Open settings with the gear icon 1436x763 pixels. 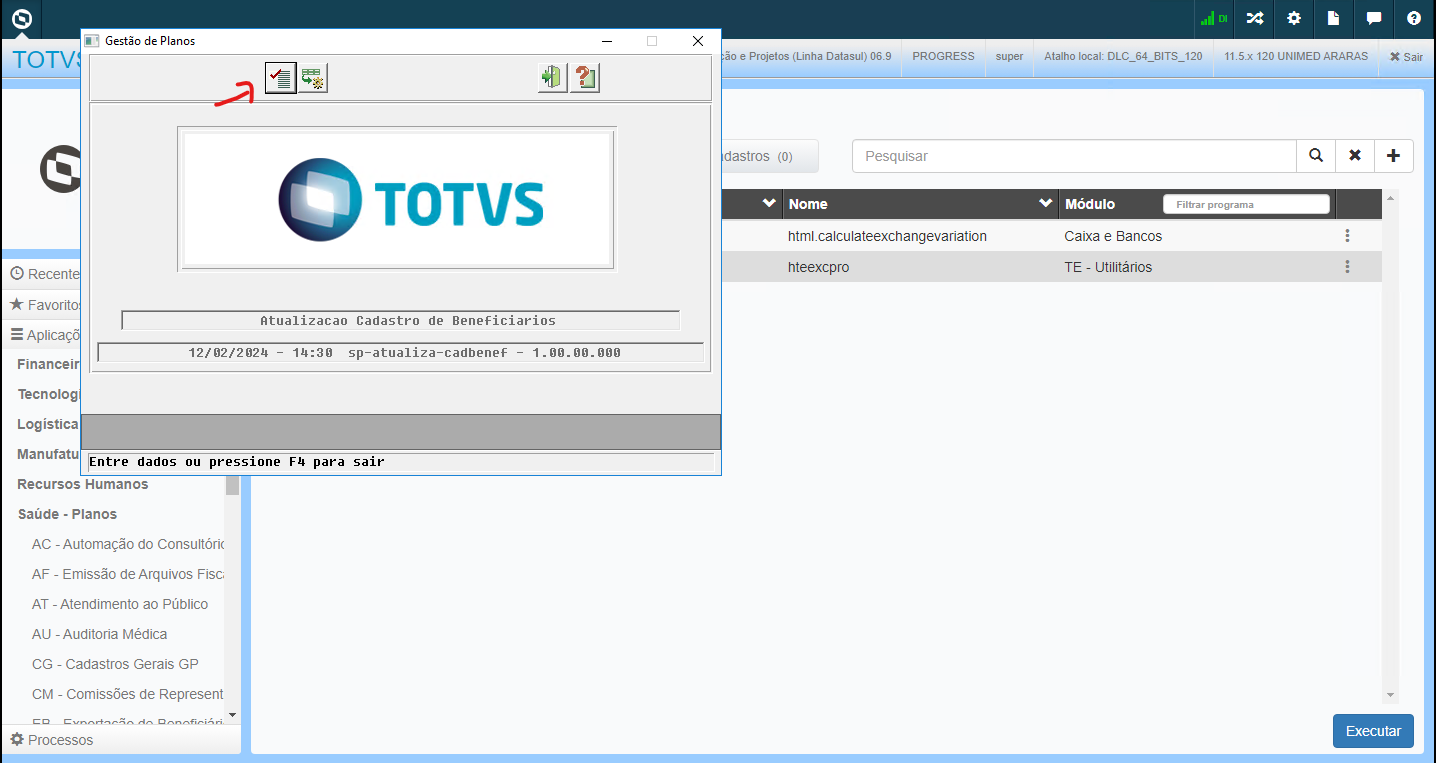(x=1294, y=18)
